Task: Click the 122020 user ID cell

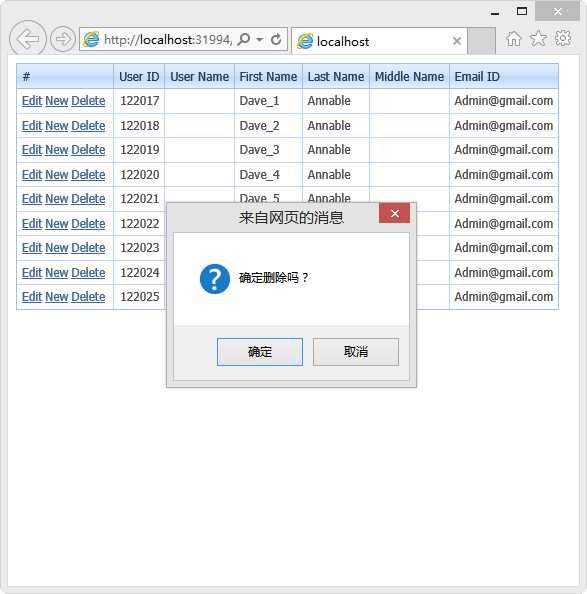Action: pos(139,175)
